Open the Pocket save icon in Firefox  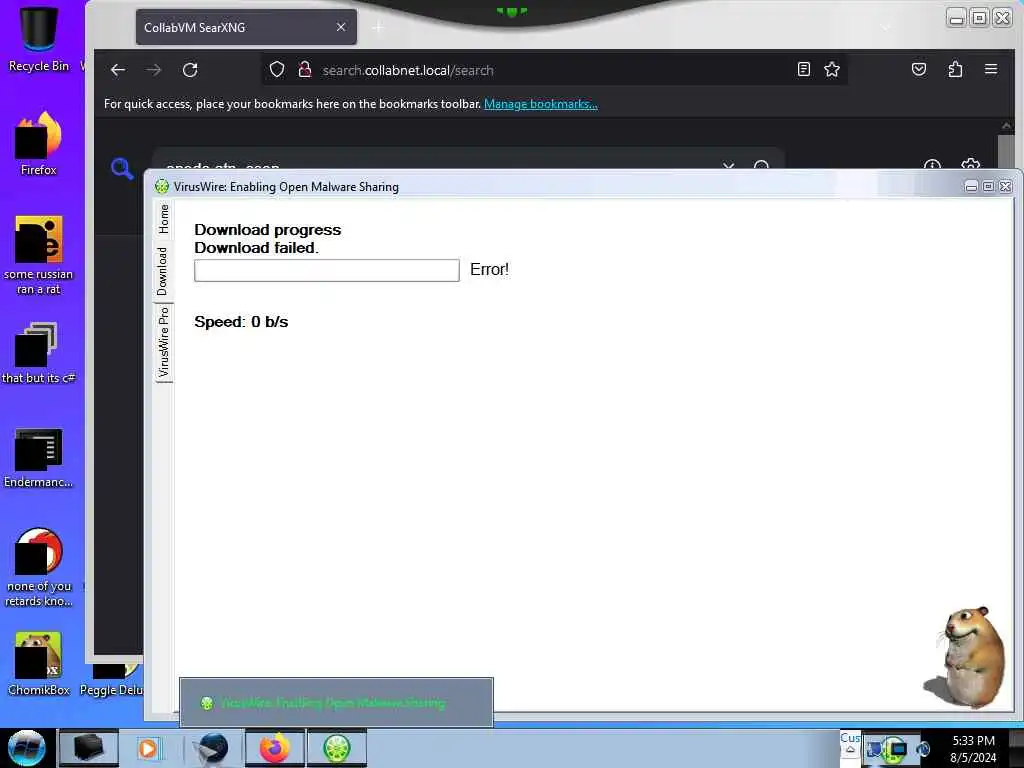coord(919,69)
